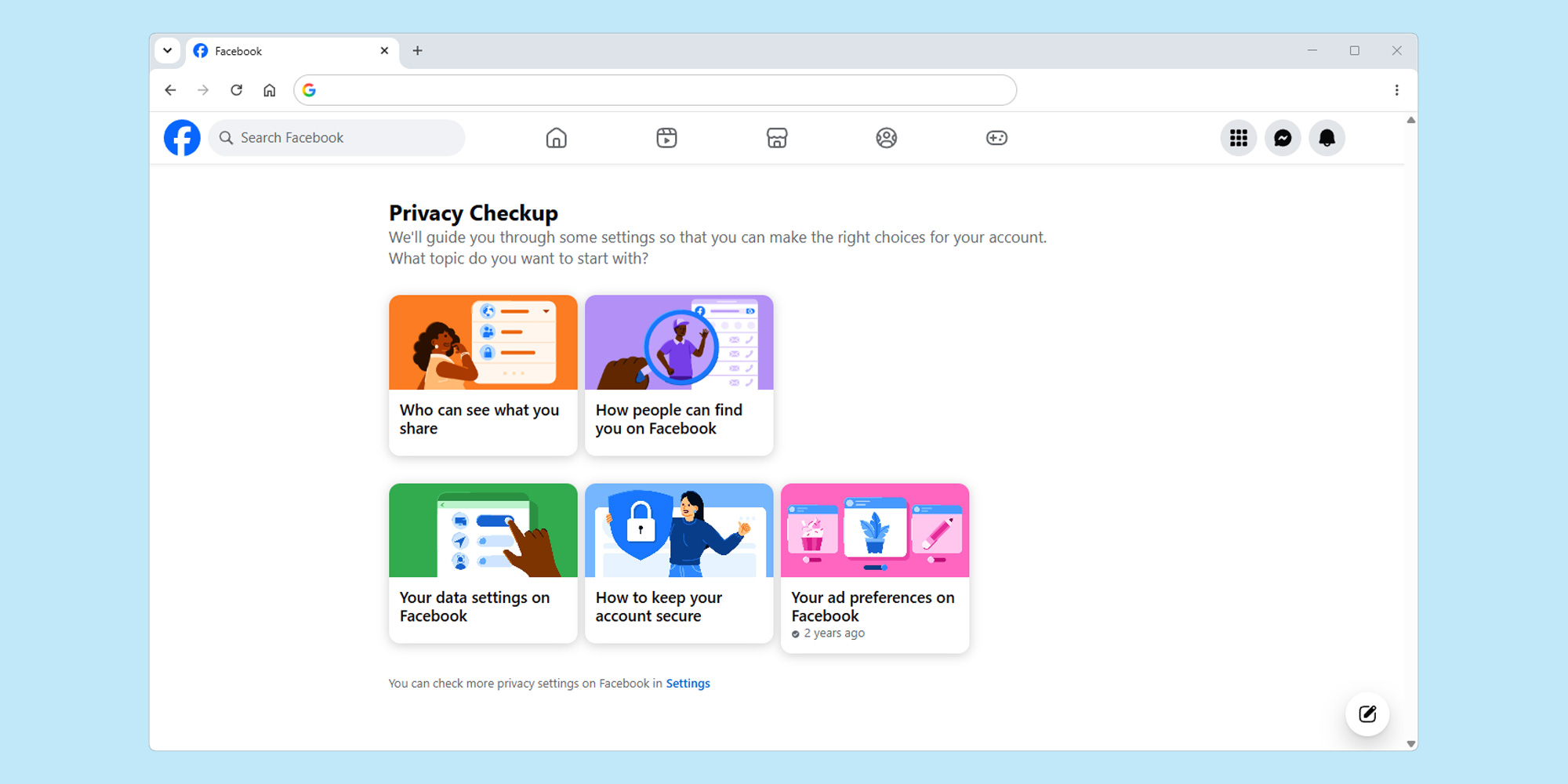Open the apps grid menu
Screen dimensions: 1568x784
[1239, 138]
